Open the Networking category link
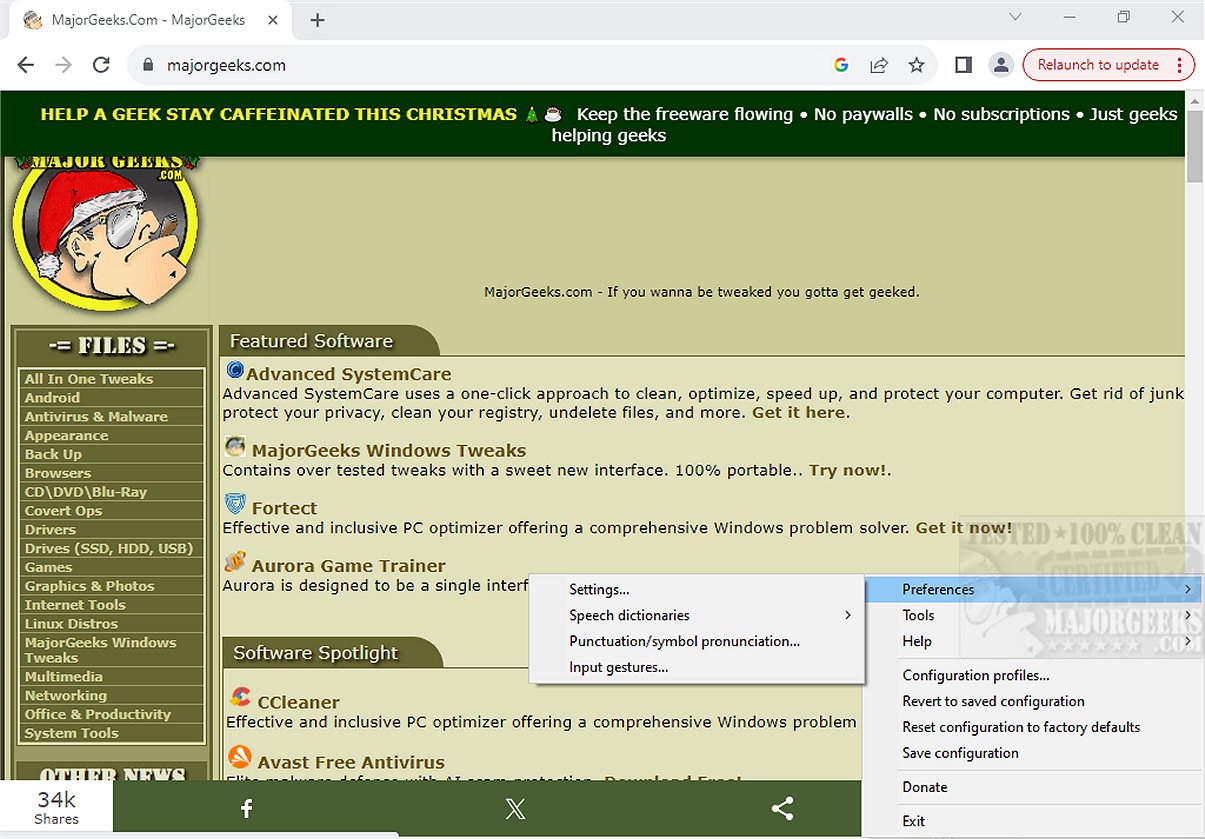Viewport: 1205px width, 839px height. pos(65,696)
